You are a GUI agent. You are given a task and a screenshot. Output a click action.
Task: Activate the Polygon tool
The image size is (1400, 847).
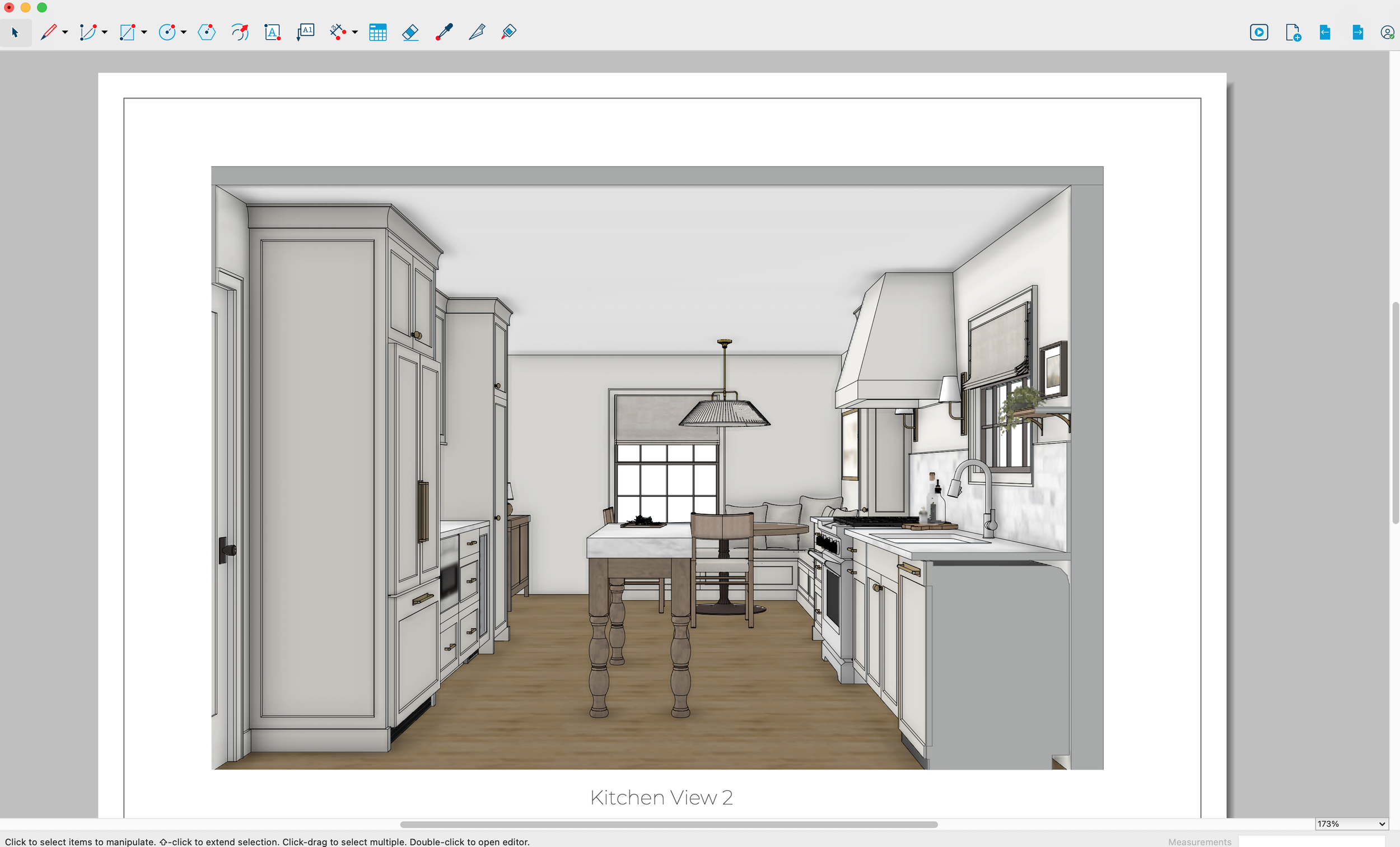tap(207, 32)
